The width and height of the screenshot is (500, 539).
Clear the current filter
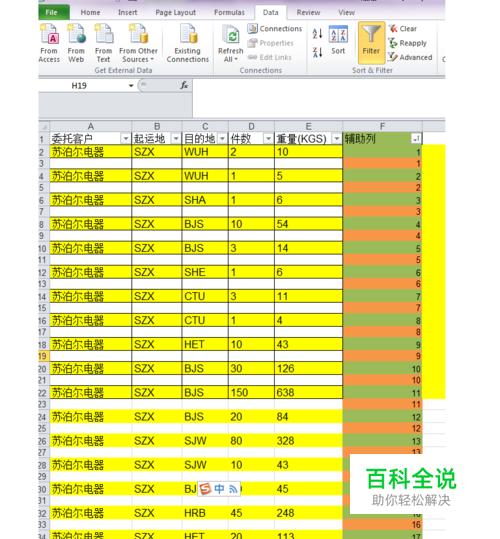click(403, 29)
